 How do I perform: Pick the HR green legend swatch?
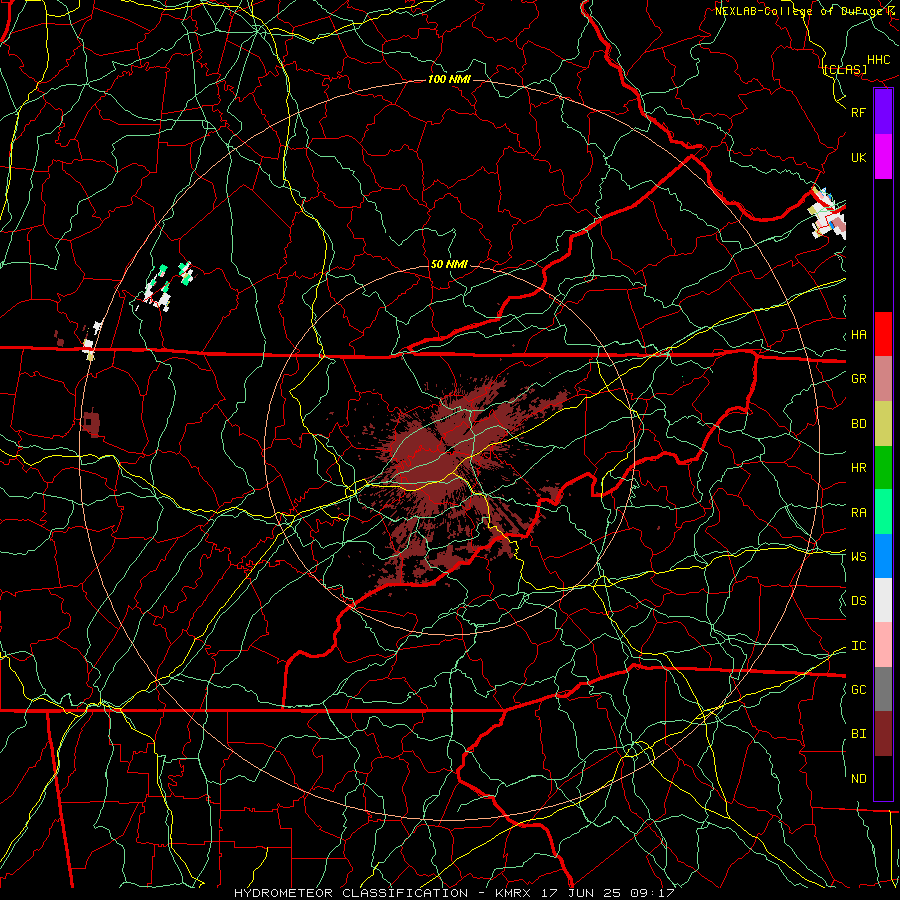tap(883, 467)
